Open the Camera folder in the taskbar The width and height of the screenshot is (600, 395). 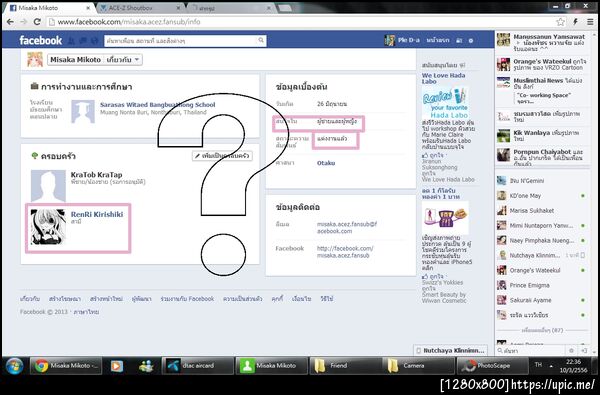pos(418,366)
